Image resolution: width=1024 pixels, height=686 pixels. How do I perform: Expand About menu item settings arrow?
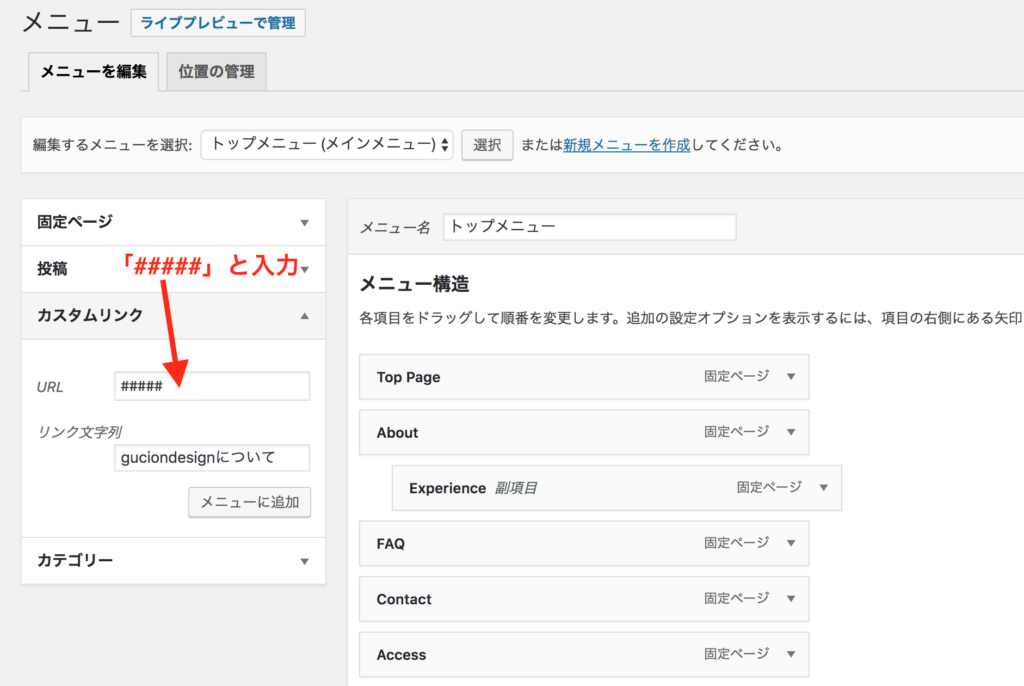[790, 433]
